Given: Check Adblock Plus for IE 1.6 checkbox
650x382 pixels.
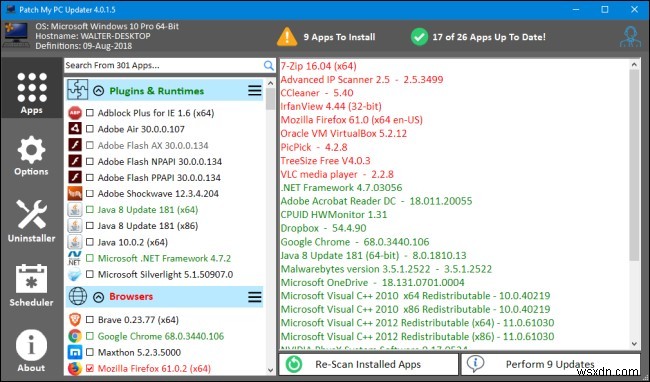Looking at the screenshot, I should pyautogui.click(x=90, y=113).
